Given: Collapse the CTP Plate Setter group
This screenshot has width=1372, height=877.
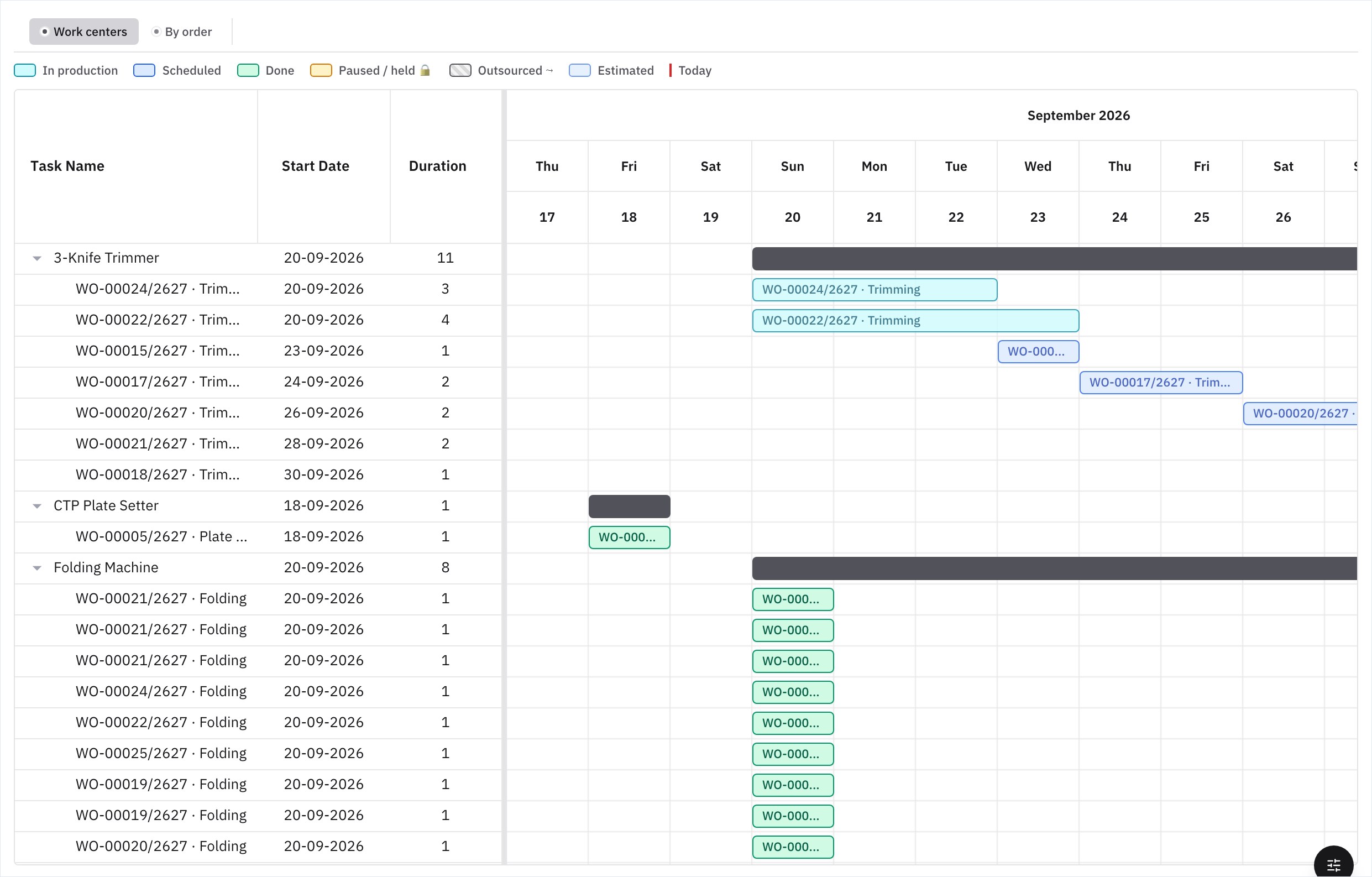Looking at the screenshot, I should (x=37, y=506).
